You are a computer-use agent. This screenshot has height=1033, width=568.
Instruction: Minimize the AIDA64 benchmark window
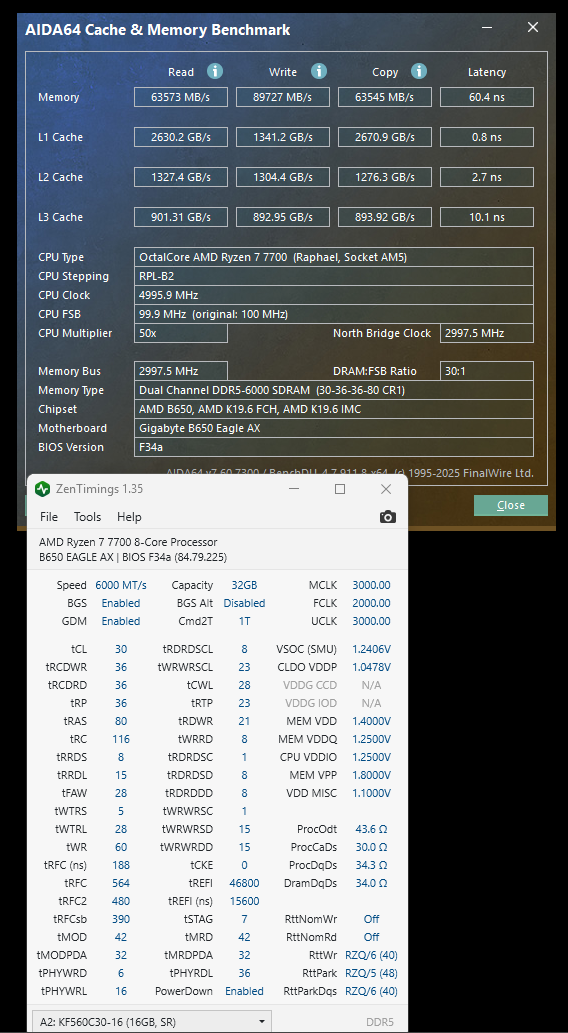click(487, 27)
